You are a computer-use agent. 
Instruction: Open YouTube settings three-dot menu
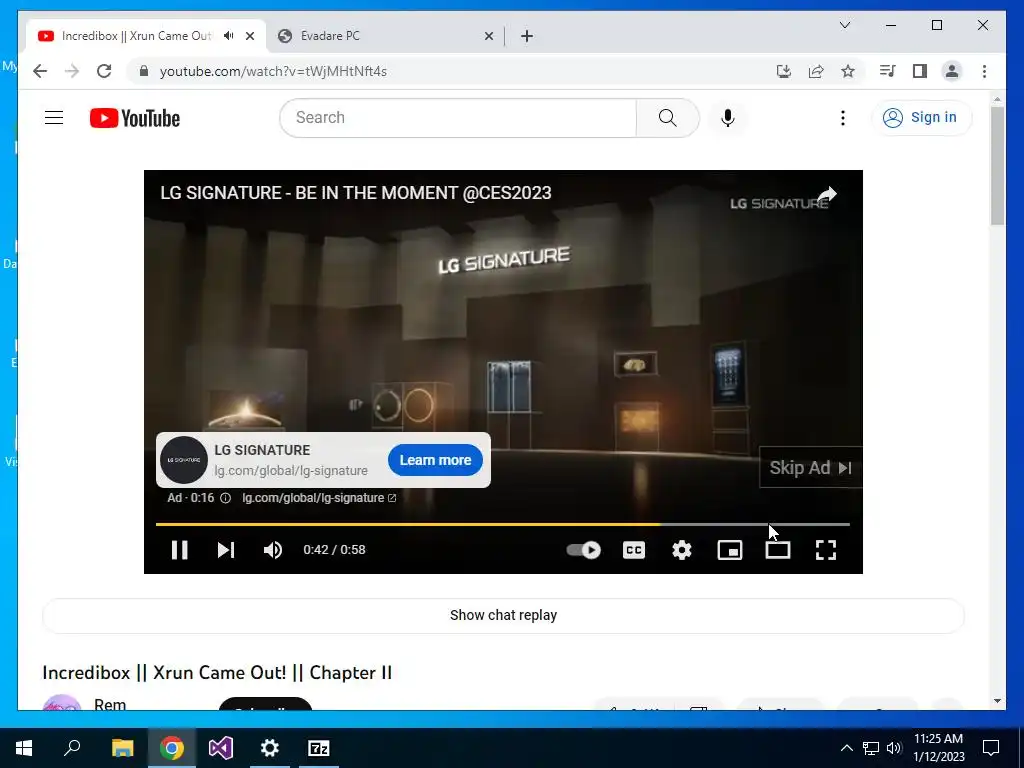(x=842, y=118)
